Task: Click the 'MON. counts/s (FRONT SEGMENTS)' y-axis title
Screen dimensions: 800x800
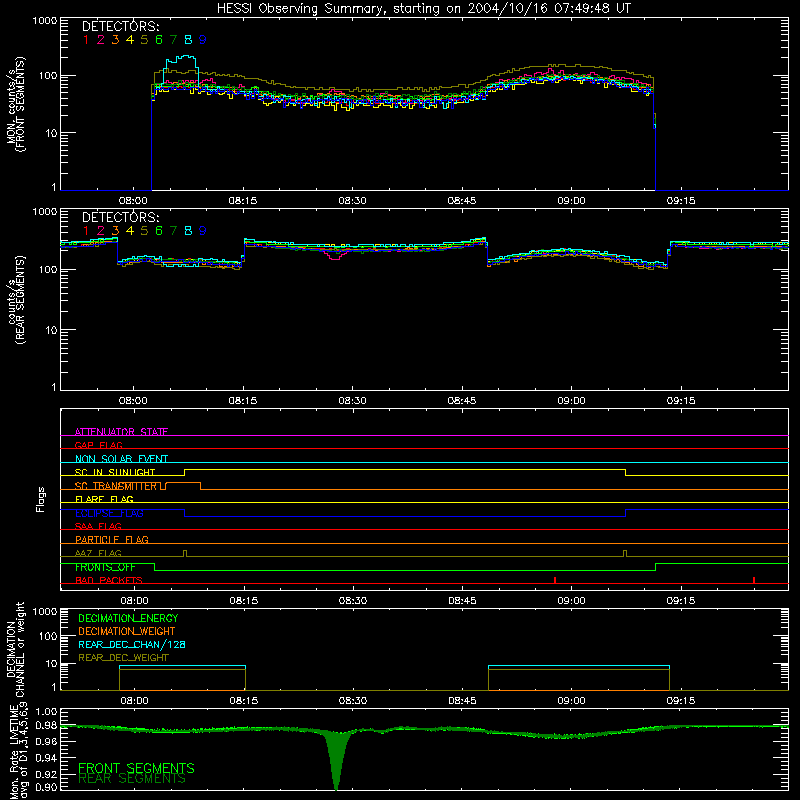Action: 15,105
